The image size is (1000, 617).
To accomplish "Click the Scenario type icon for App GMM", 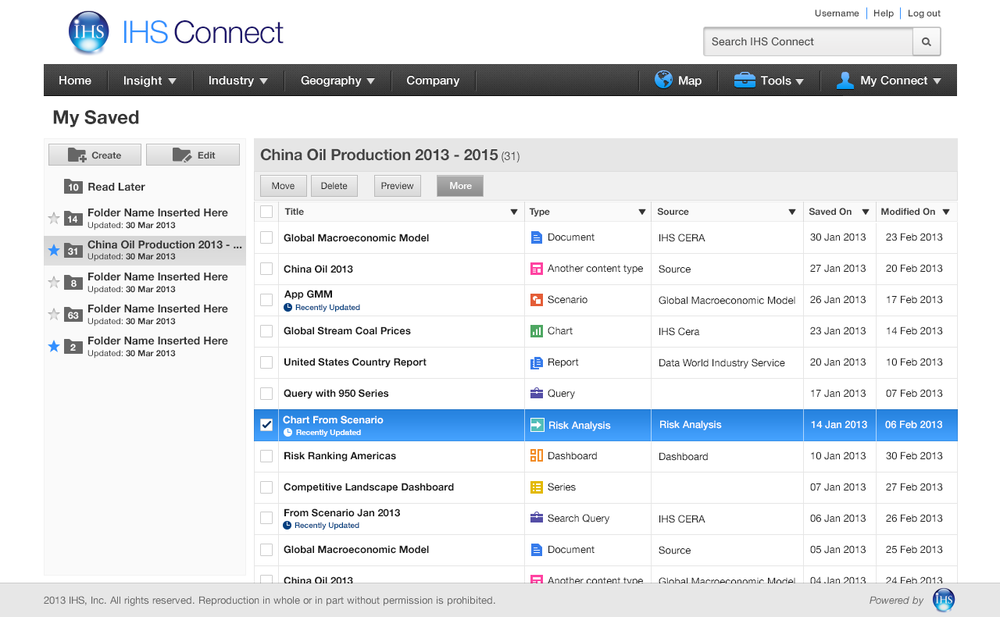I will 536,300.
